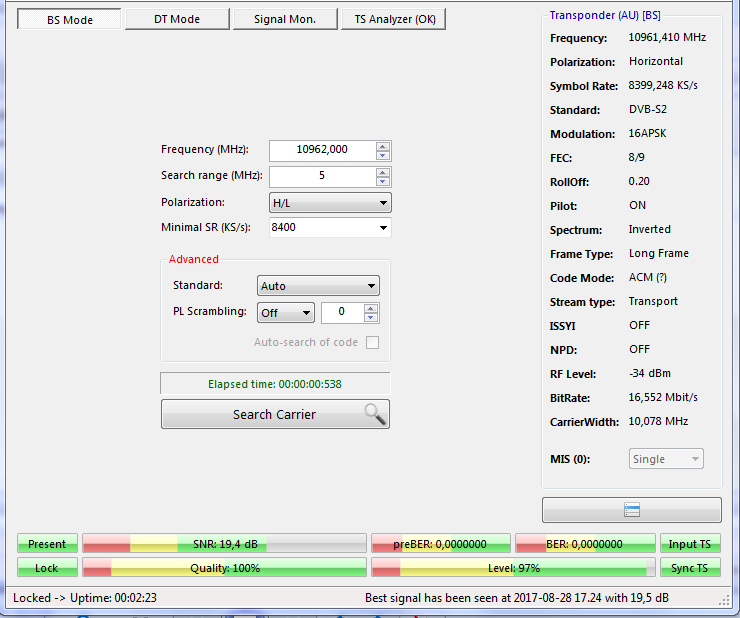740x618 pixels.
Task: Increase Frequency with the up spinner arrow
Action: (x=383, y=145)
